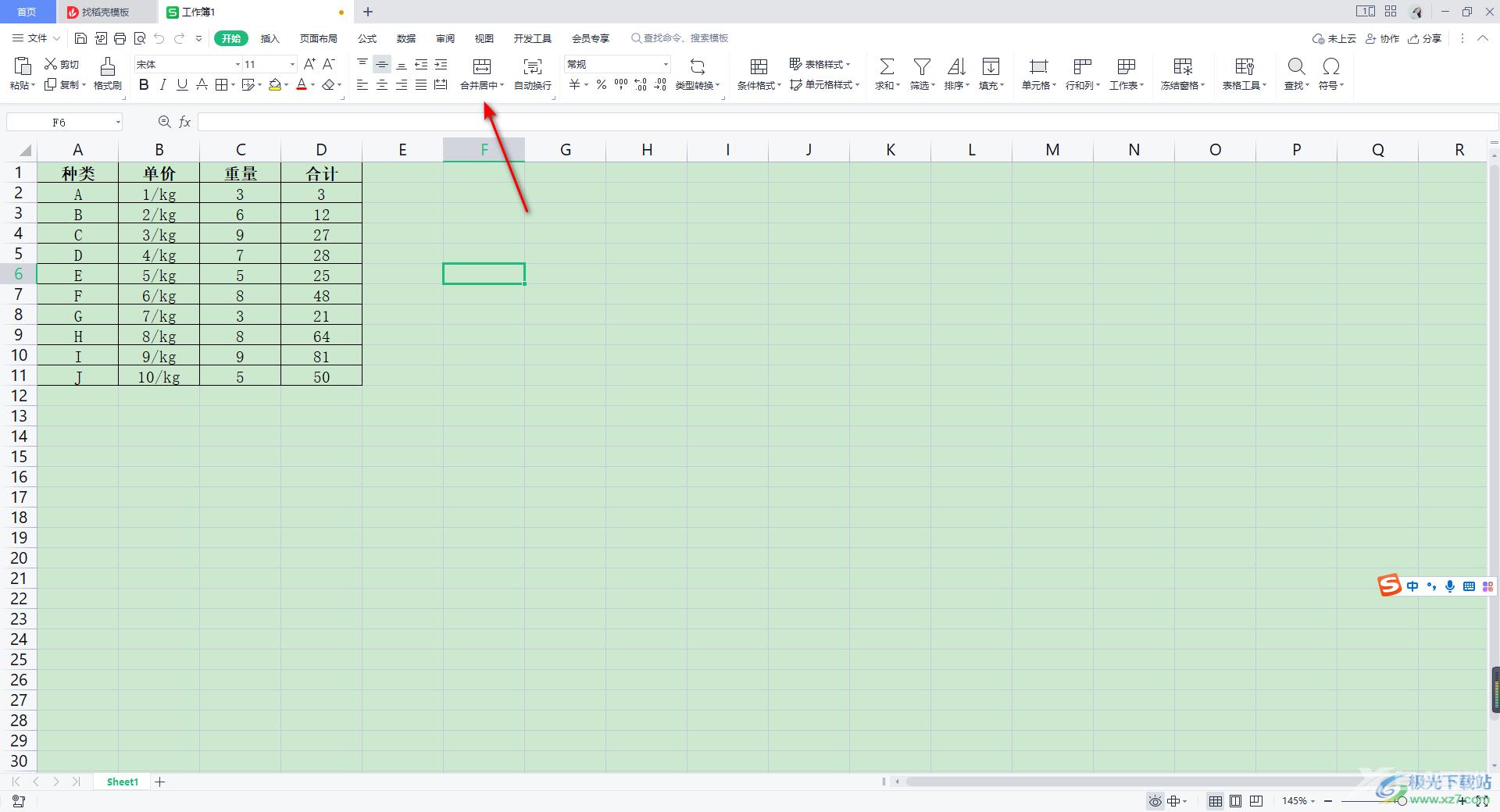Screen dimensions: 1500x812
Task: Switch to the 审阅 Review tab
Action: 445,38
